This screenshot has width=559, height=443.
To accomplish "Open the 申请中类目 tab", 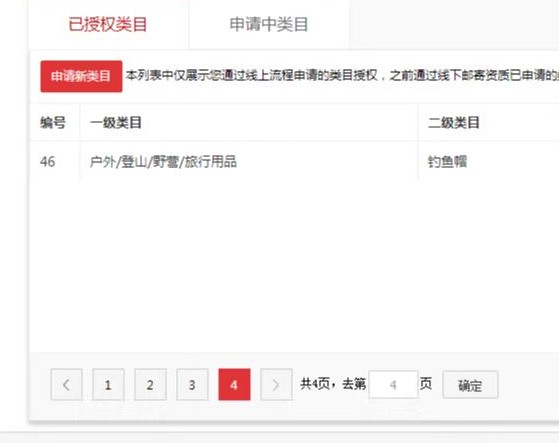I will point(269,24).
